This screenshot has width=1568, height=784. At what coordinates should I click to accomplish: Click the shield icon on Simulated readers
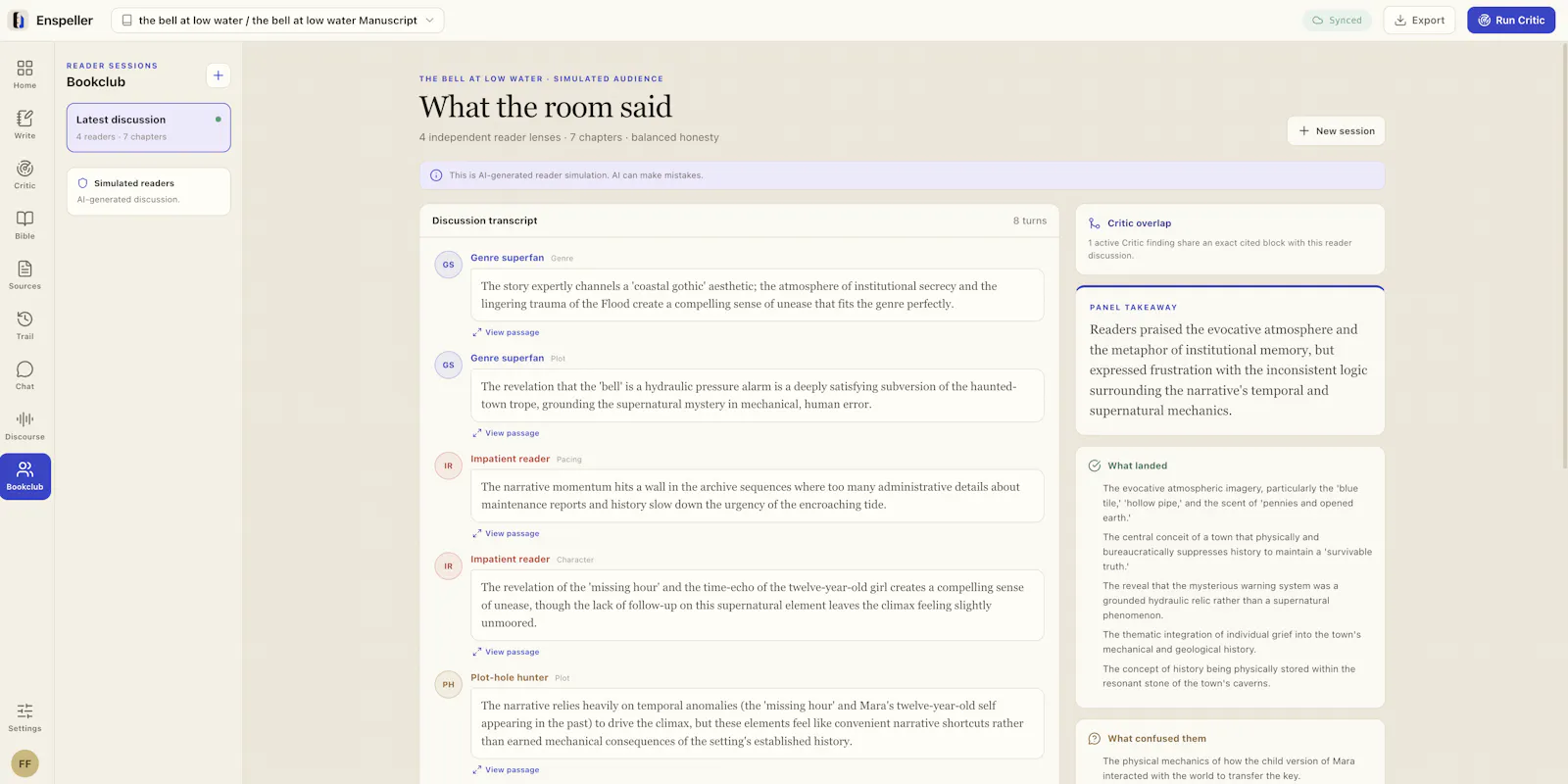(83, 183)
